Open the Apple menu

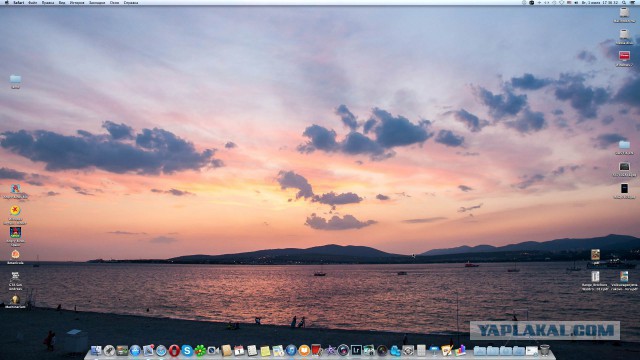6,2
